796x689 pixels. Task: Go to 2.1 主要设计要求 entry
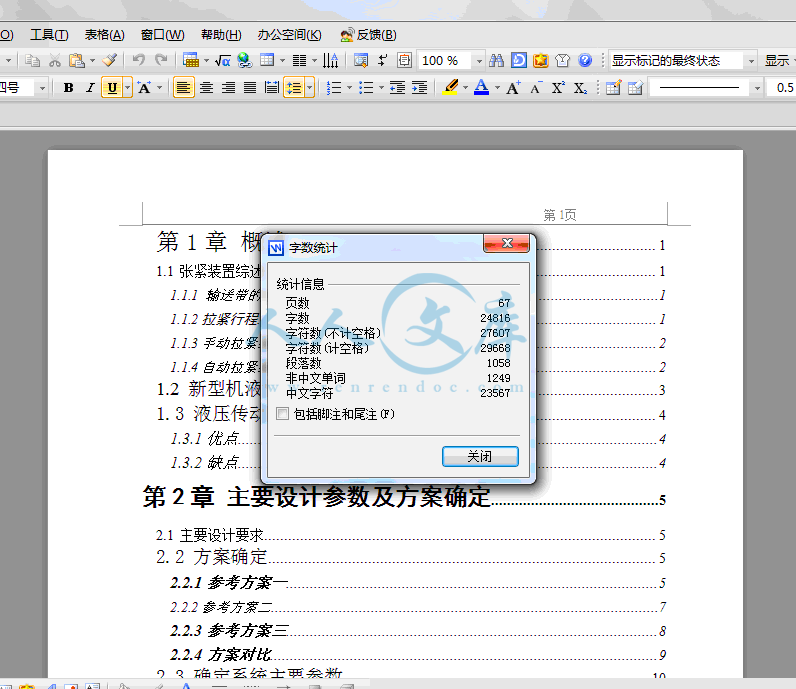pos(410,535)
